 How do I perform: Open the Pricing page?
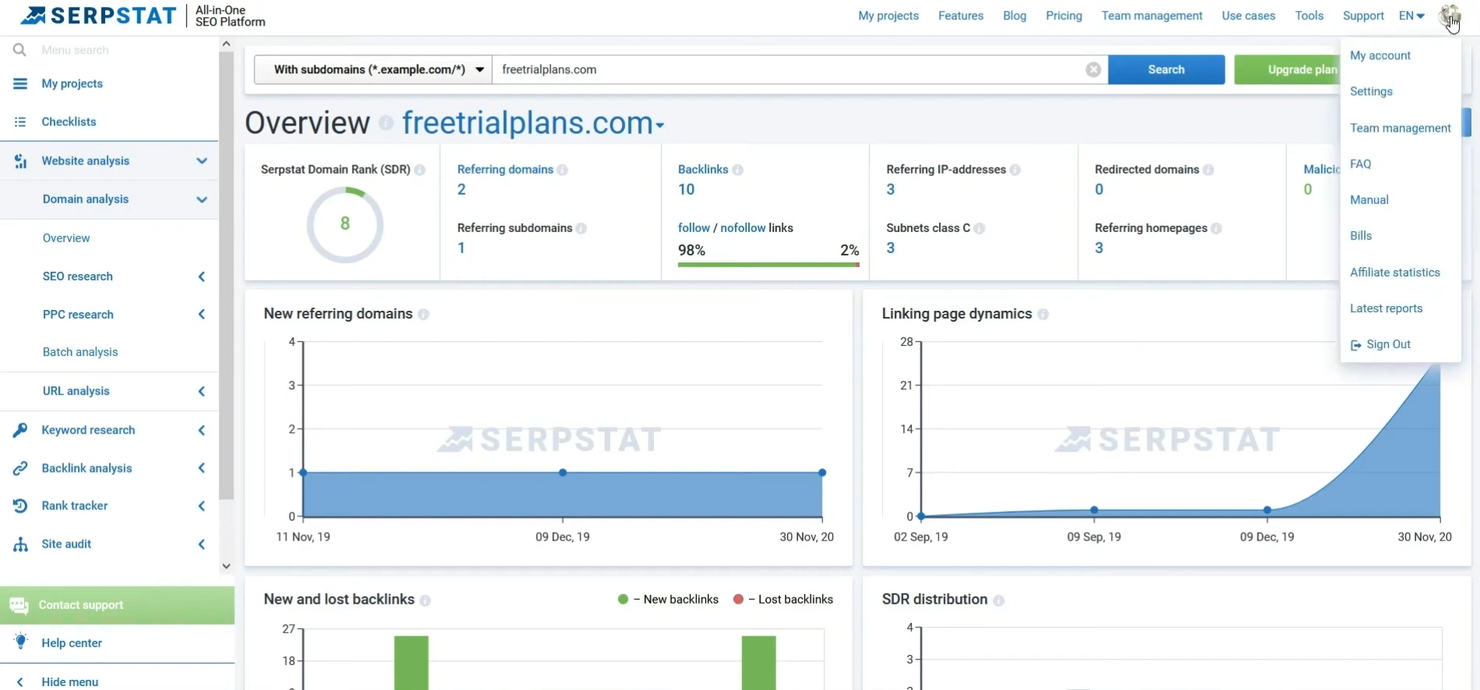pyautogui.click(x=1063, y=15)
